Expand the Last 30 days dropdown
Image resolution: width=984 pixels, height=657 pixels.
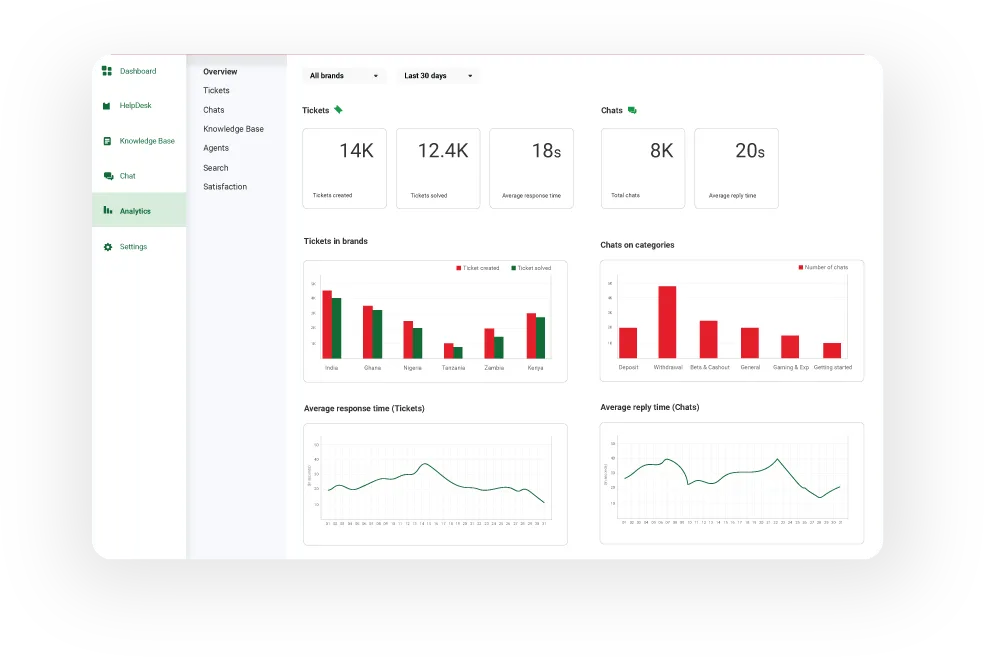point(438,76)
